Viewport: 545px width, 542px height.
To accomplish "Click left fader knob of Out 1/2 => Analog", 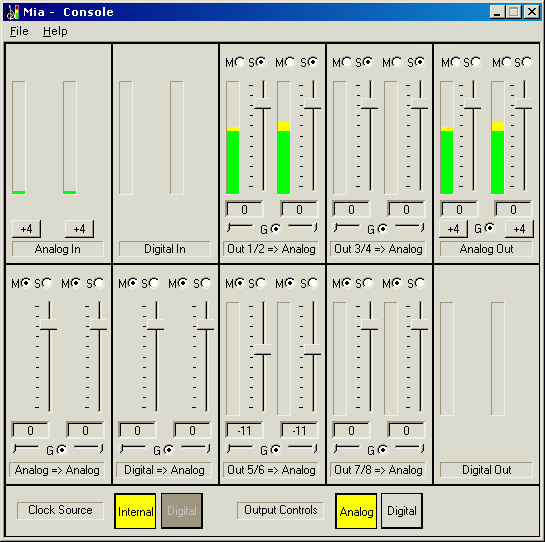I will tap(263, 104).
